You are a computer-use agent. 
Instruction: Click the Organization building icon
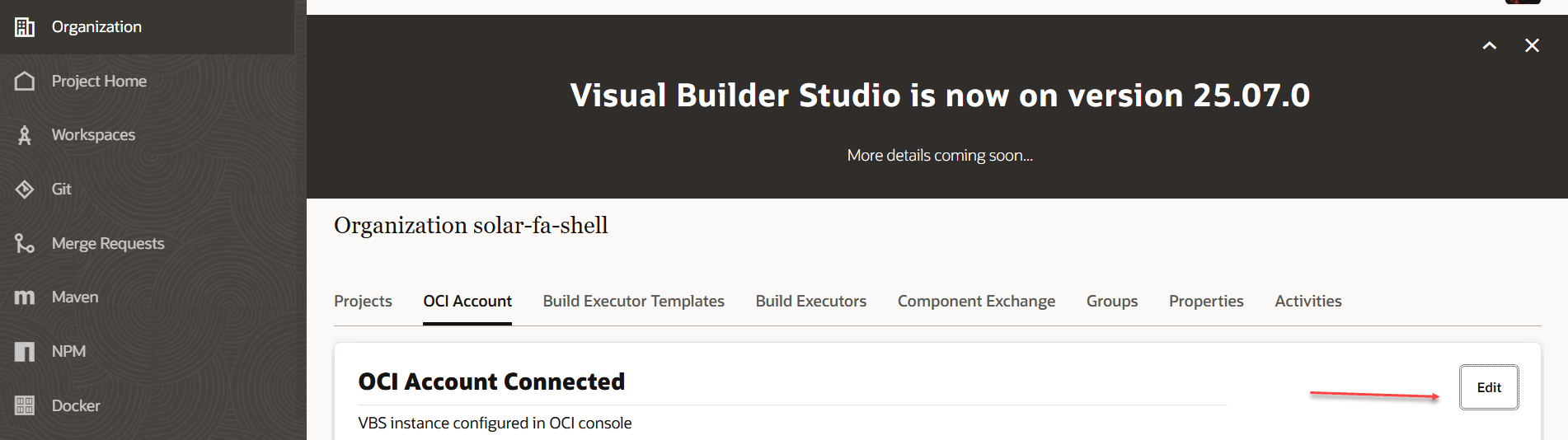point(25,27)
